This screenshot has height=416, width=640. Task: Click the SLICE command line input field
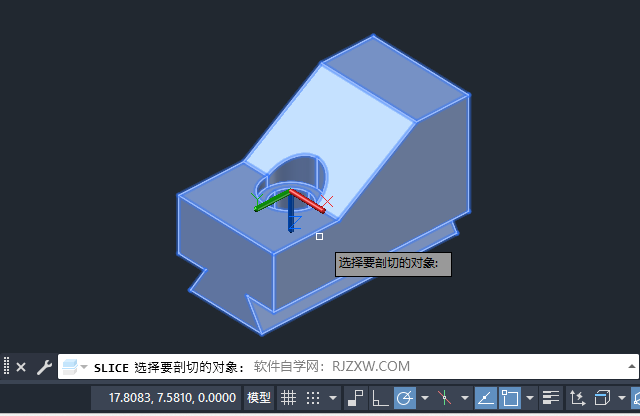pyautogui.click(x=348, y=367)
